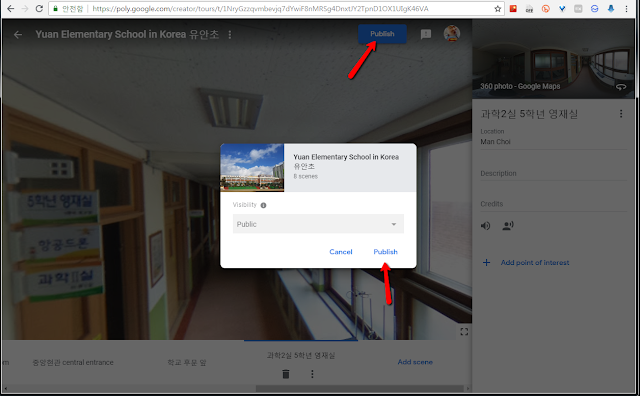Go back using the tour editor back arrow
This screenshot has height=396, width=640.
coord(18,35)
